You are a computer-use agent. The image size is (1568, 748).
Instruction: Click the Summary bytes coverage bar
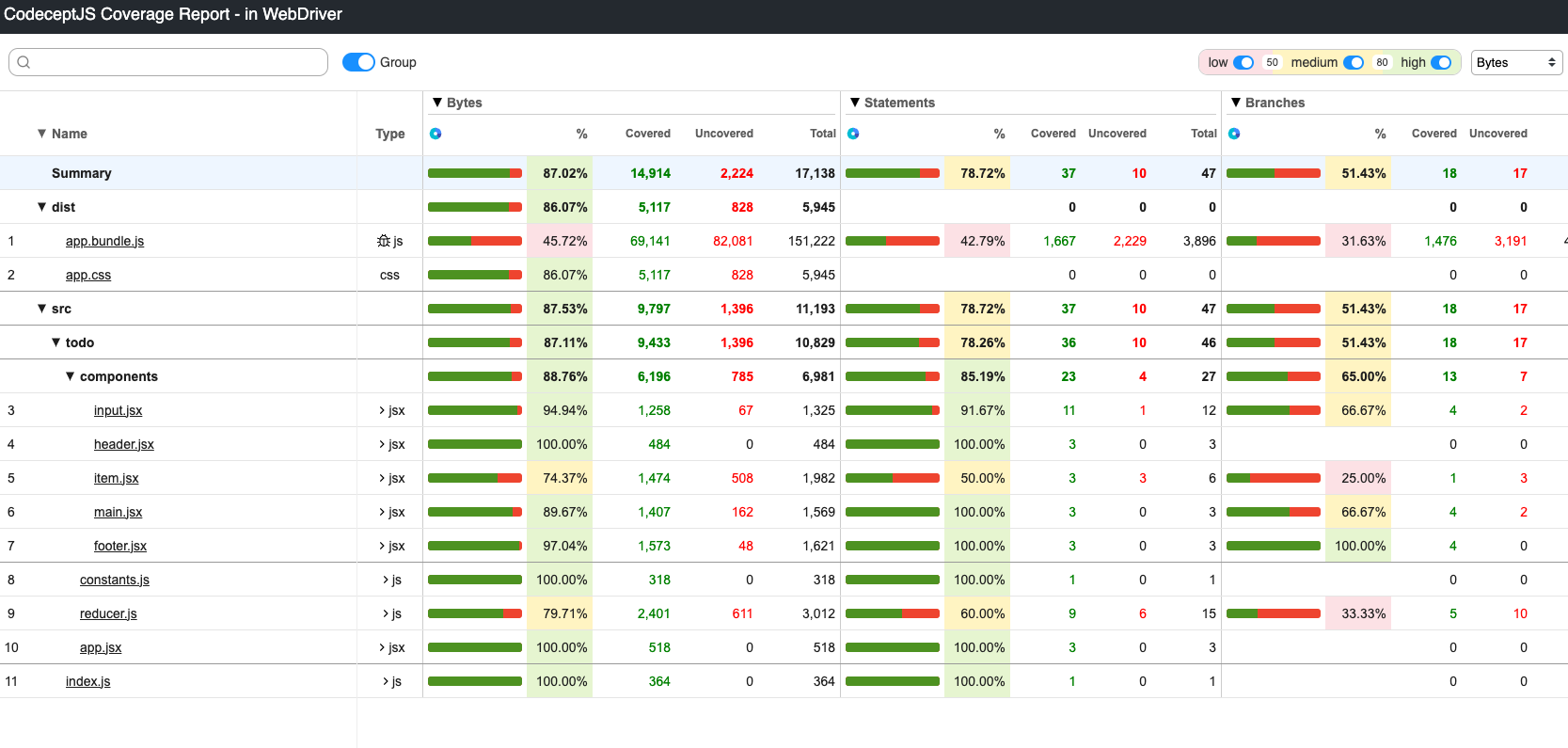pos(475,173)
